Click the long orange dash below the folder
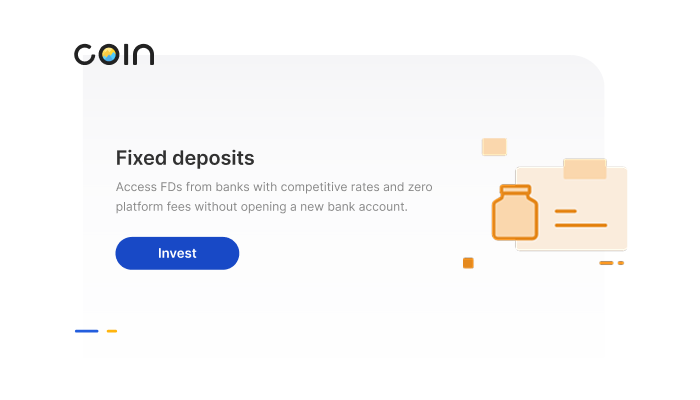Viewport: 700px width, 400px height. point(606,263)
